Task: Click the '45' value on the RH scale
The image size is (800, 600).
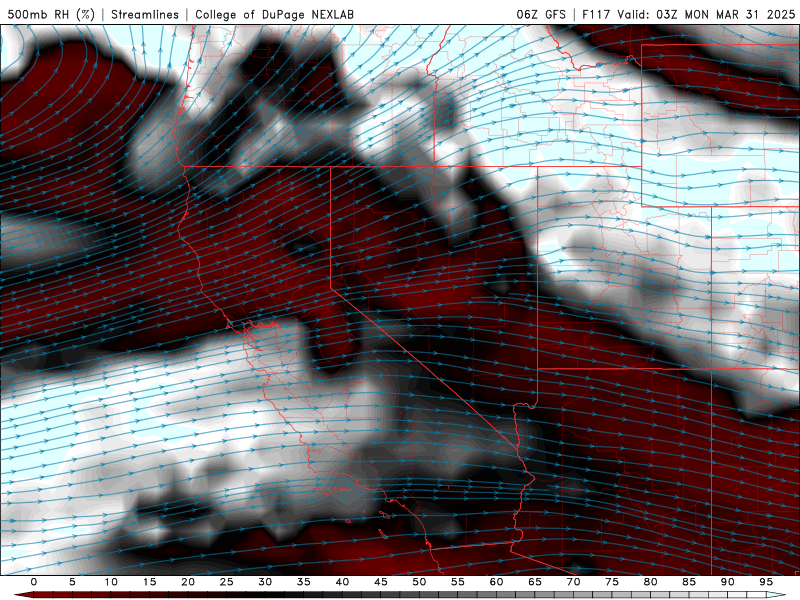Action: (381, 582)
